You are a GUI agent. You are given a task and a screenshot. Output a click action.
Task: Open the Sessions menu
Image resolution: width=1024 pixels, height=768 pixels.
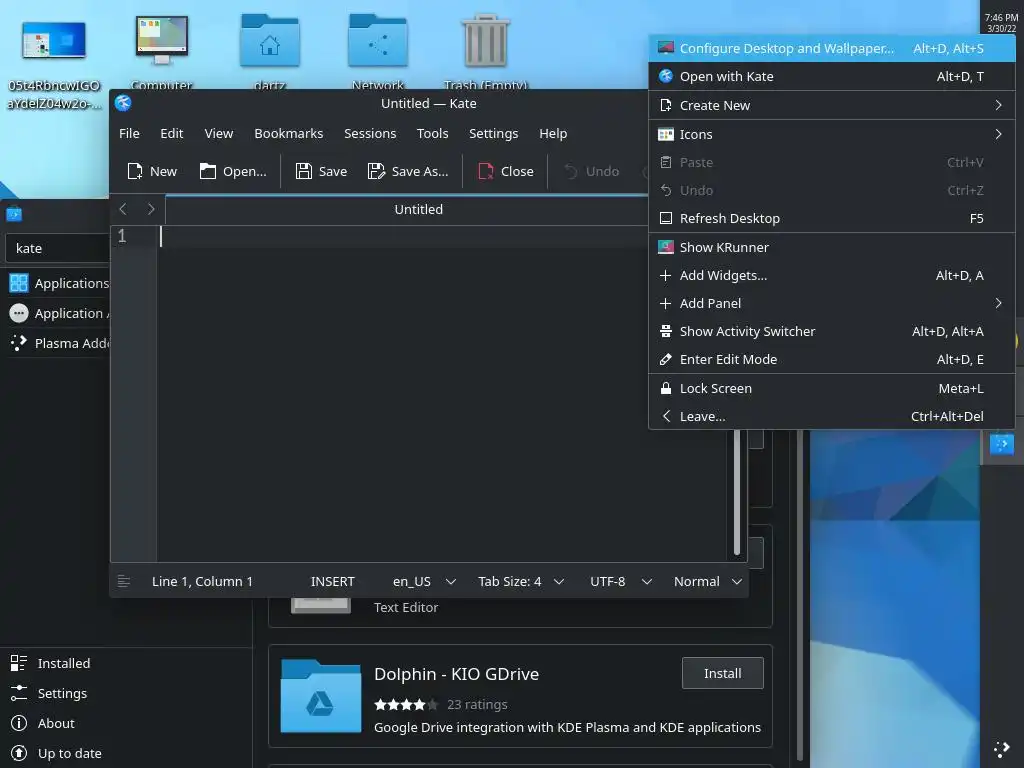(370, 133)
